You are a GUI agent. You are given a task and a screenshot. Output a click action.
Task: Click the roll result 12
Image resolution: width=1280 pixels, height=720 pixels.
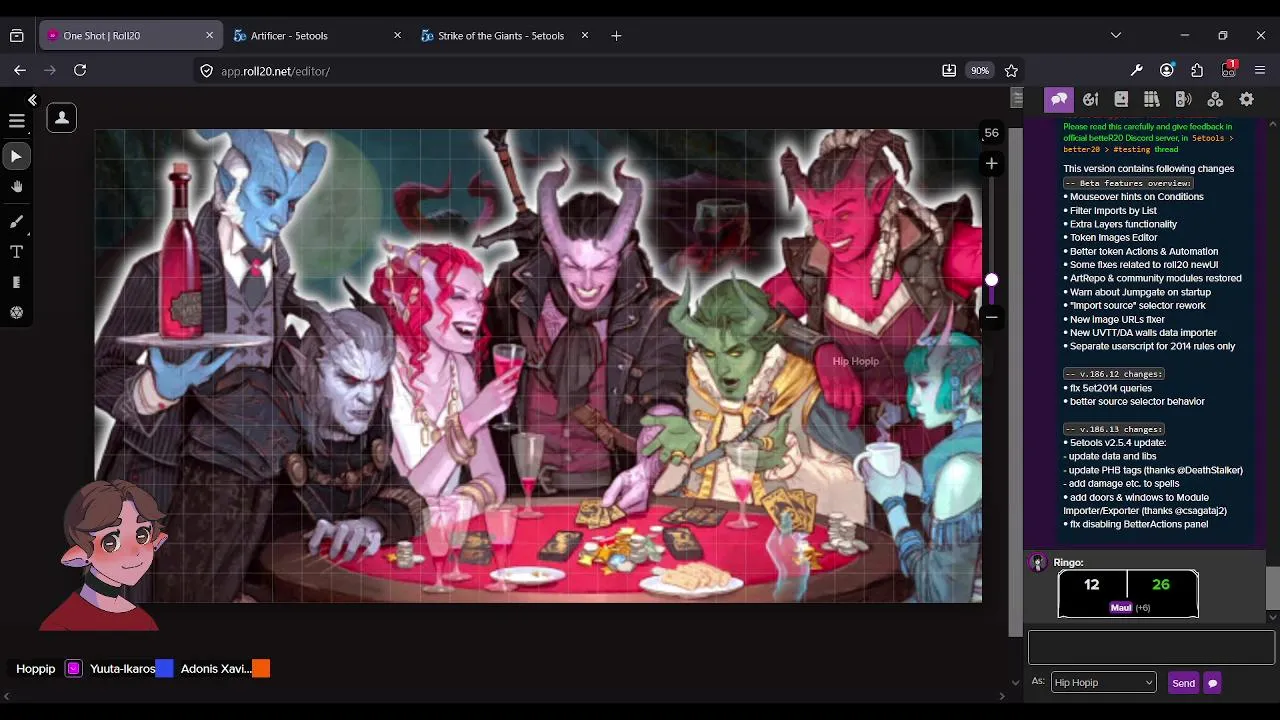pos(1092,585)
